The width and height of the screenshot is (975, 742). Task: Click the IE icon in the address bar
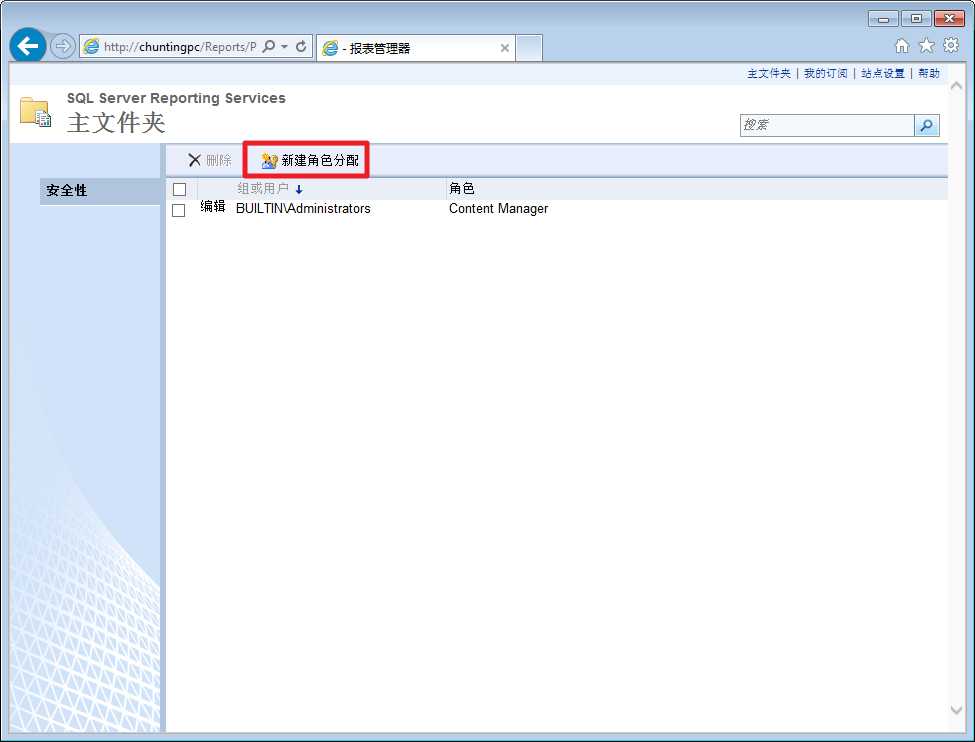click(x=91, y=47)
